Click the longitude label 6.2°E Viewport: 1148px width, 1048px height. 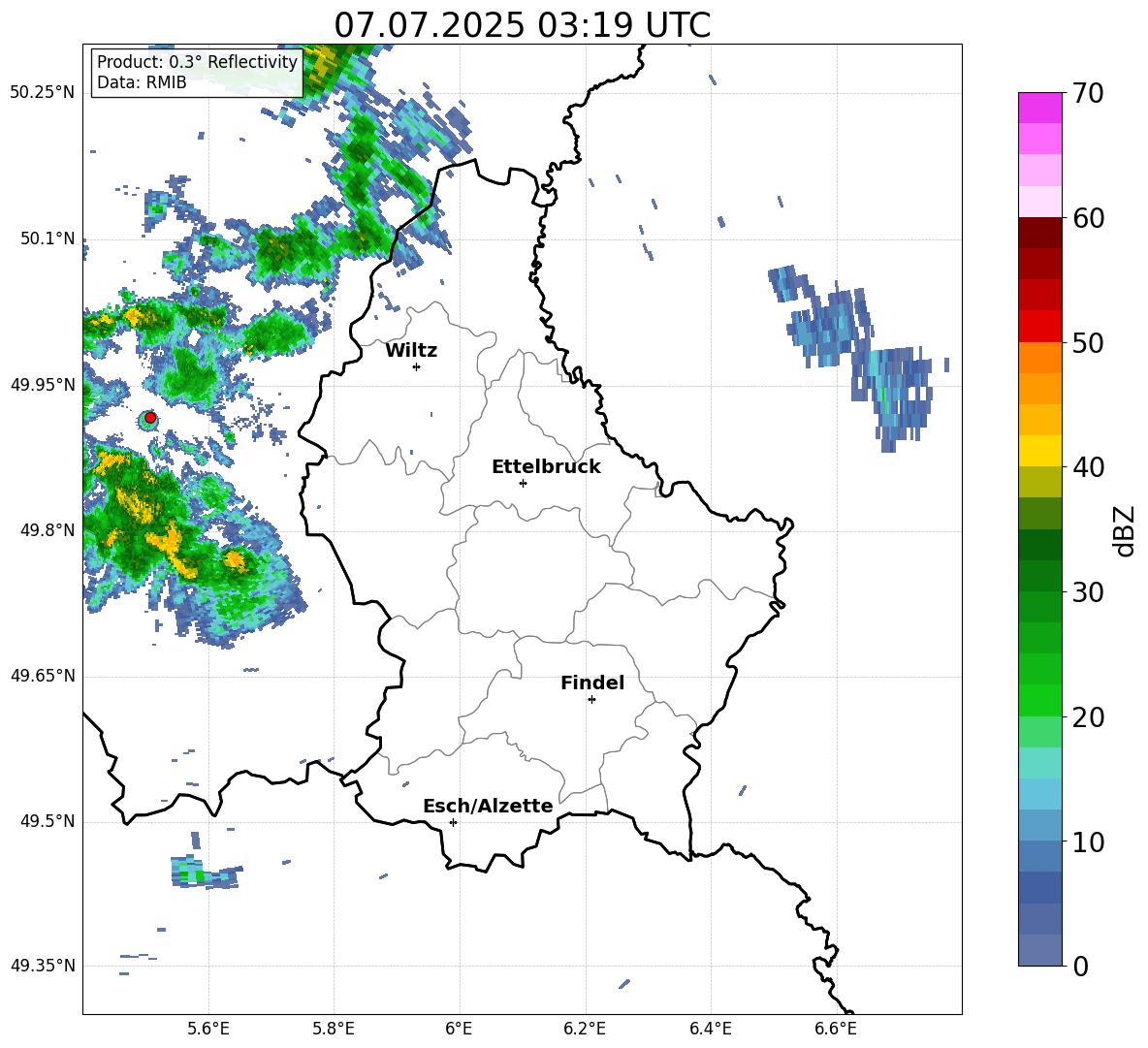point(585,1029)
